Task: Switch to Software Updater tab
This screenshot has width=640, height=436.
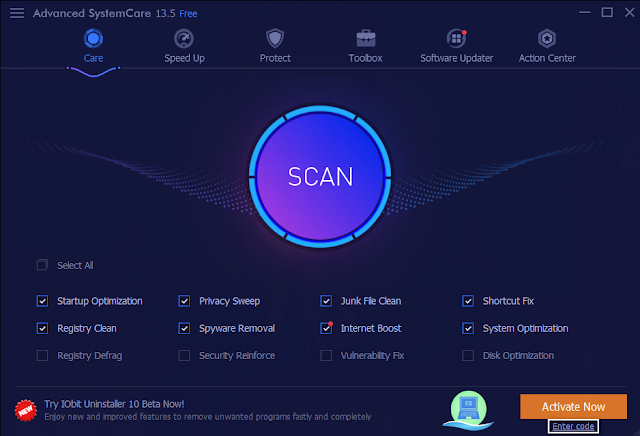Action: (x=457, y=58)
